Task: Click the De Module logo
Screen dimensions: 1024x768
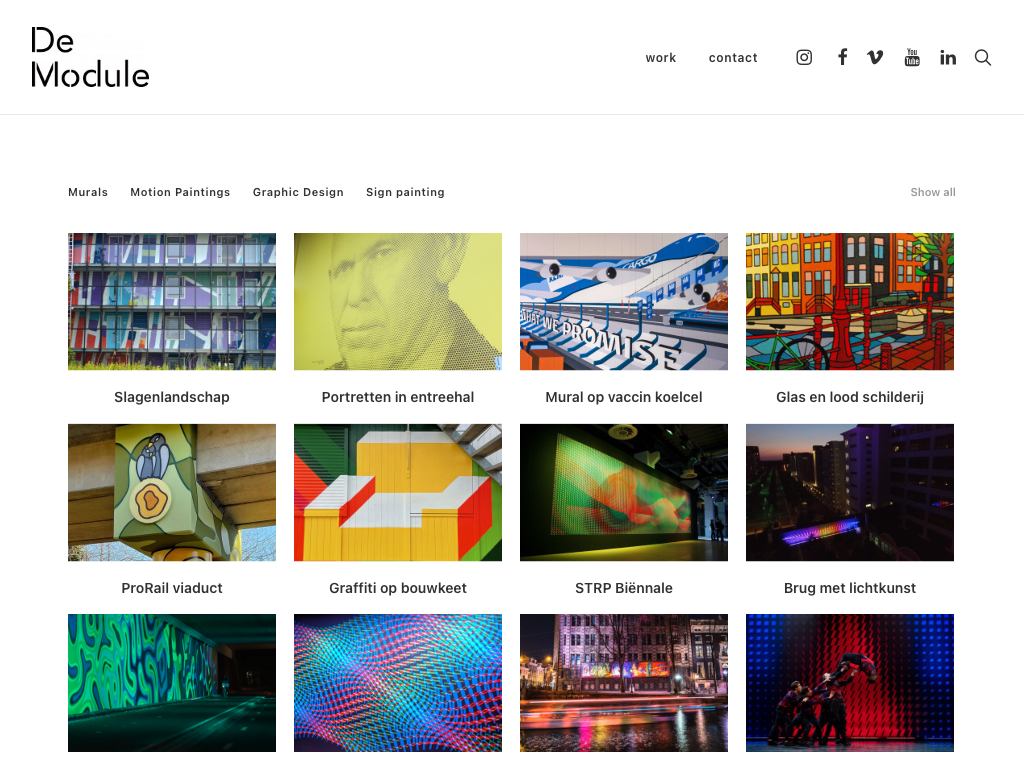Action: (90, 57)
